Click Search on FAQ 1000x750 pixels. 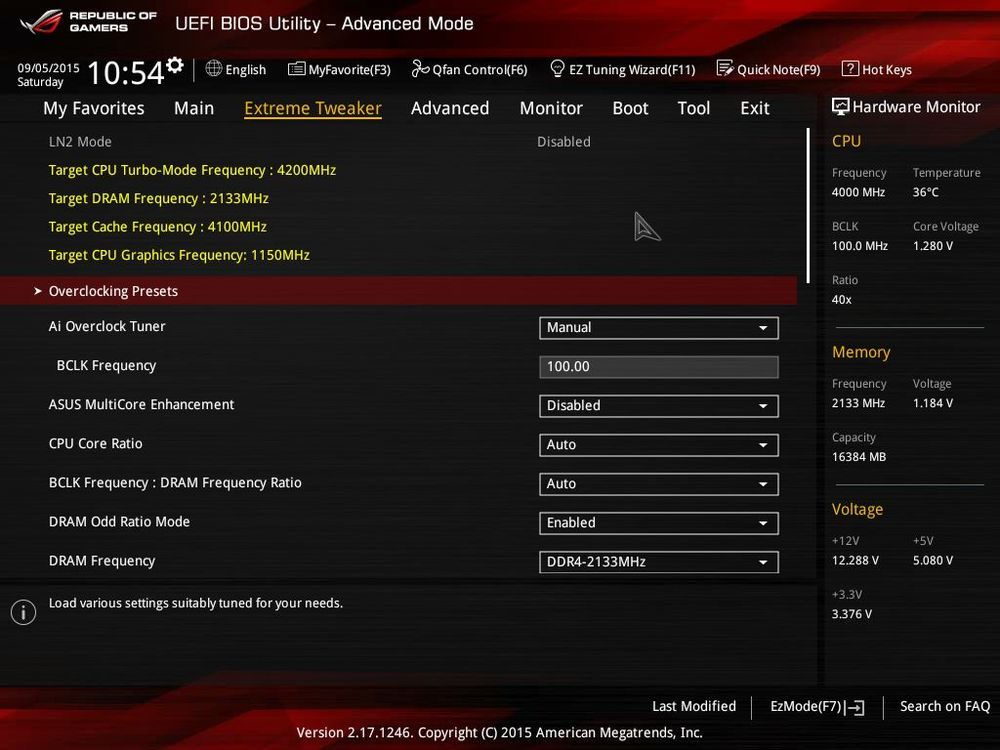(x=945, y=707)
